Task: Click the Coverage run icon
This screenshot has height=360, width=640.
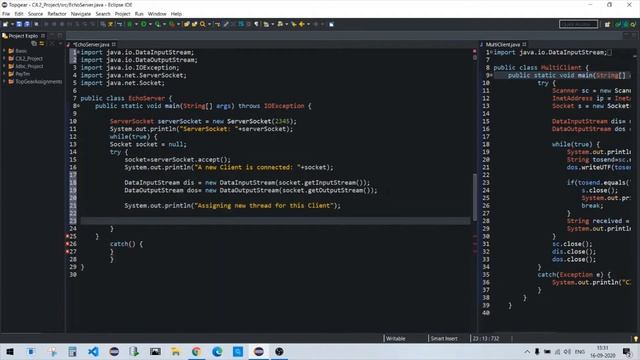Action: point(157,24)
